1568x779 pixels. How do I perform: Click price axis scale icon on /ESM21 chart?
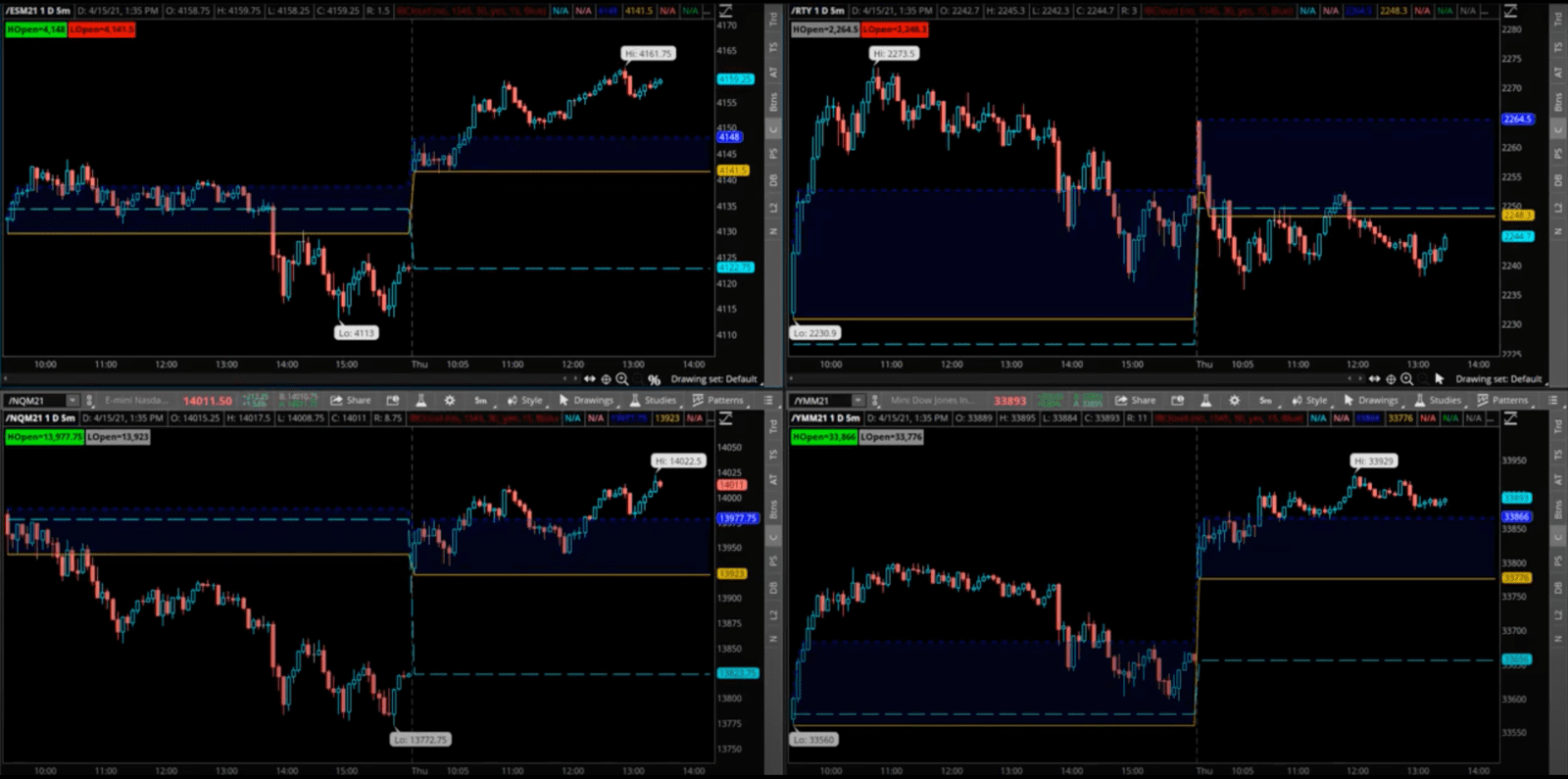(726, 11)
